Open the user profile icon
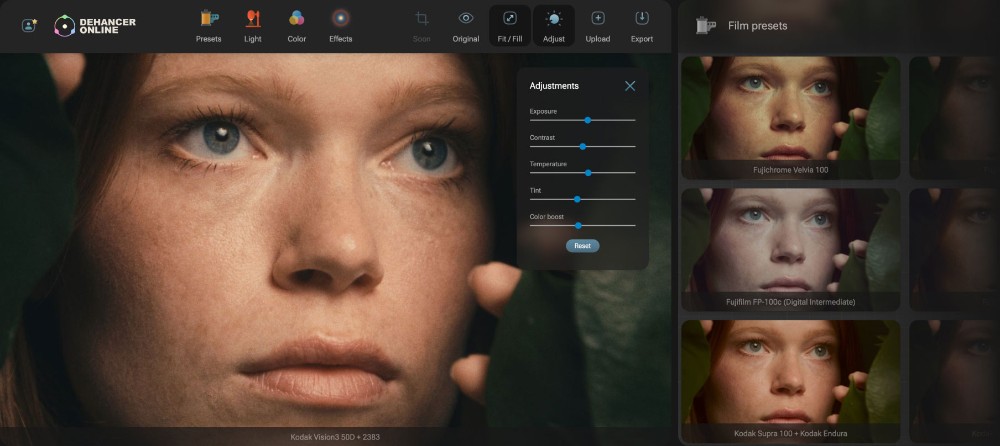Screen dimensions: 1000x446 (29, 24)
